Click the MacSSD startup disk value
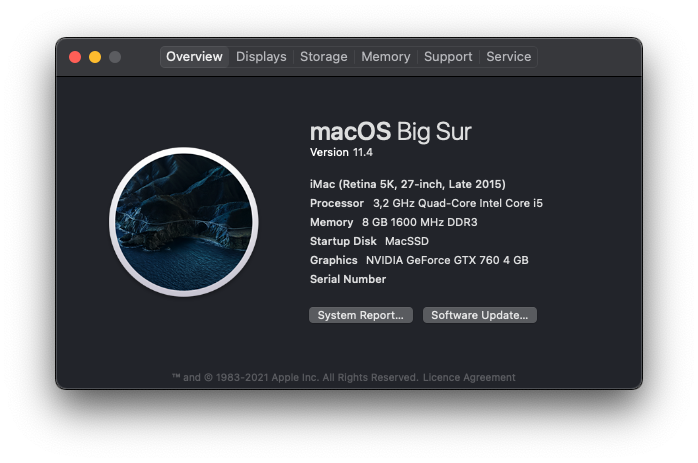 pos(407,241)
